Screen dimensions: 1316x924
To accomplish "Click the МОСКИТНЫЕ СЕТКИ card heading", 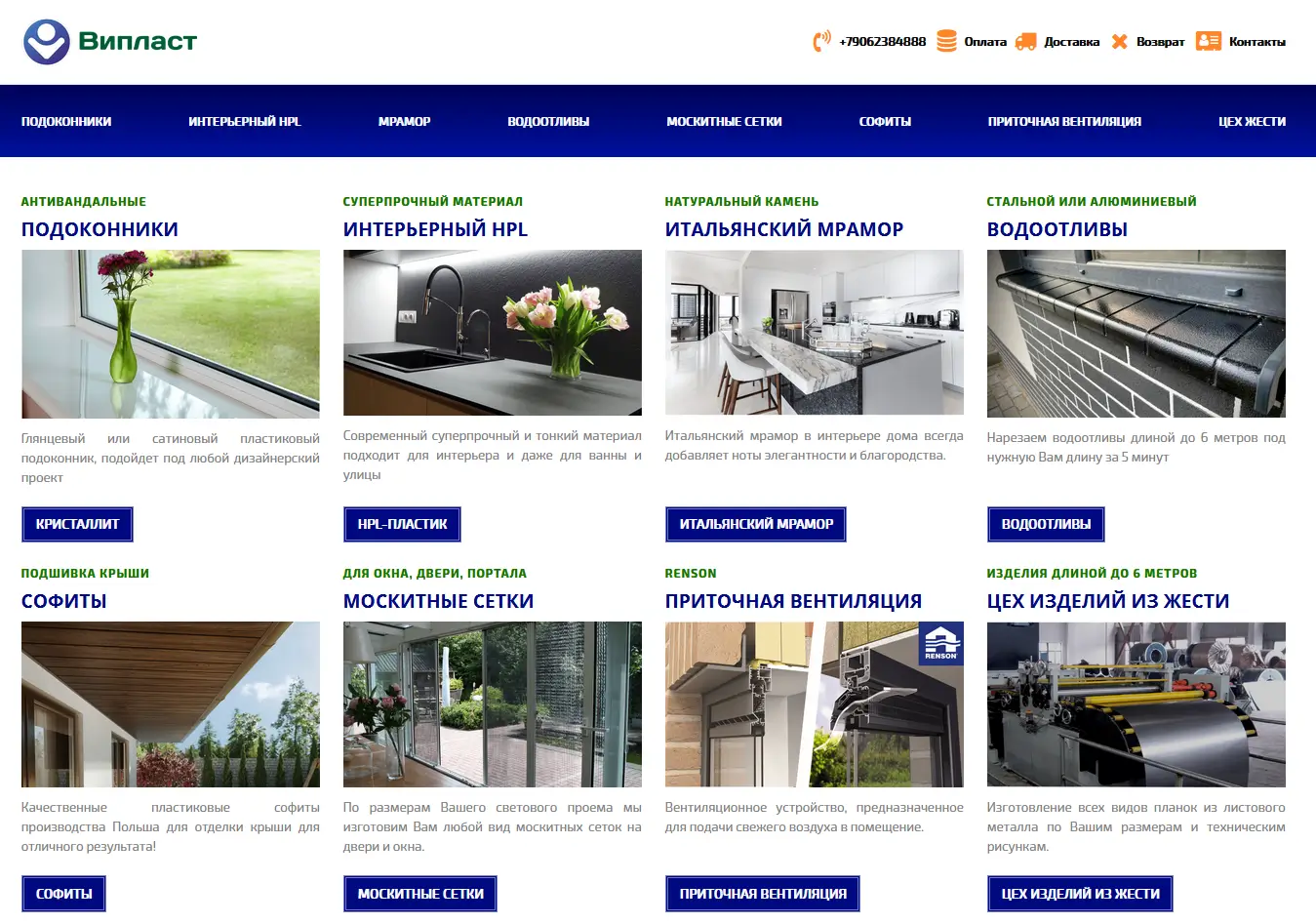I will click(x=439, y=601).
